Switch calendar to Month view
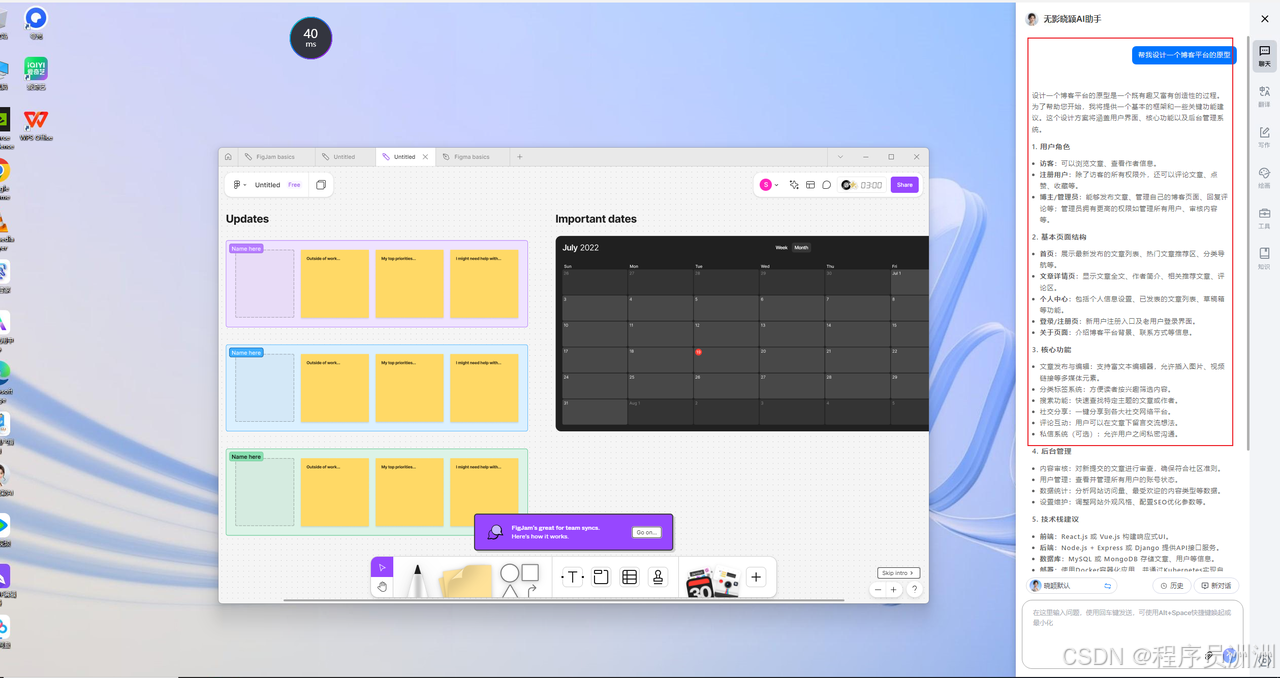 pyautogui.click(x=801, y=247)
